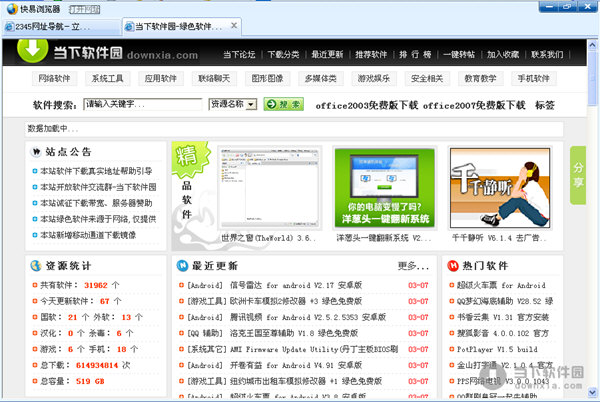Click the 标签 link beside search
This screenshot has height=402, width=600.
[x=545, y=105]
